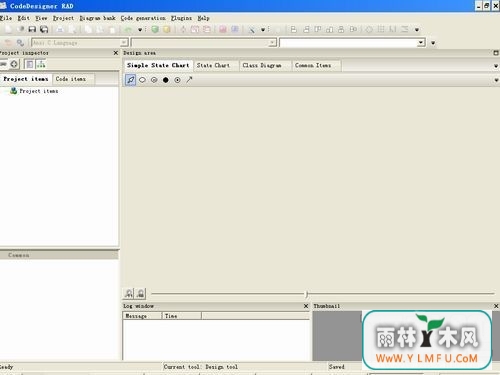Image resolution: width=500 pixels, height=375 pixels.
Task: Select Project items node in the tree
Action: click(39, 91)
